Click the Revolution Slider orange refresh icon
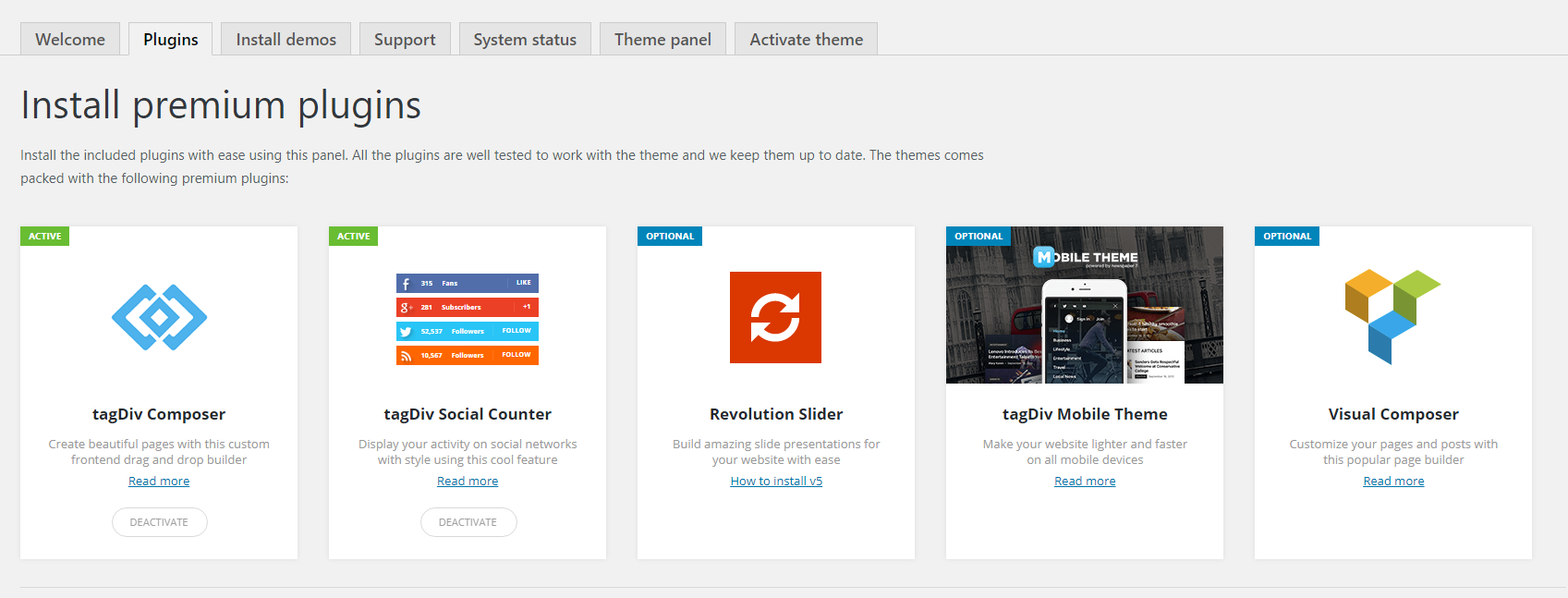Screen dimensions: 1568x598 pos(775,317)
